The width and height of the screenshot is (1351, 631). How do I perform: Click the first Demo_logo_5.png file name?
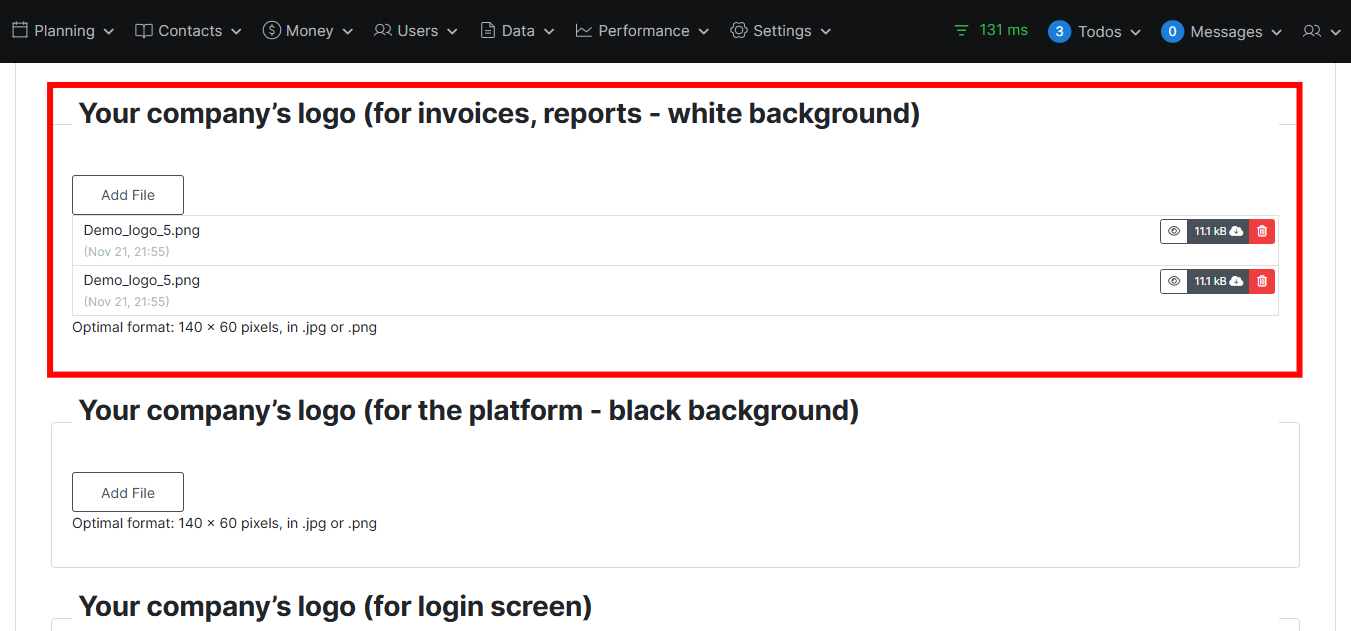pyautogui.click(x=142, y=230)
